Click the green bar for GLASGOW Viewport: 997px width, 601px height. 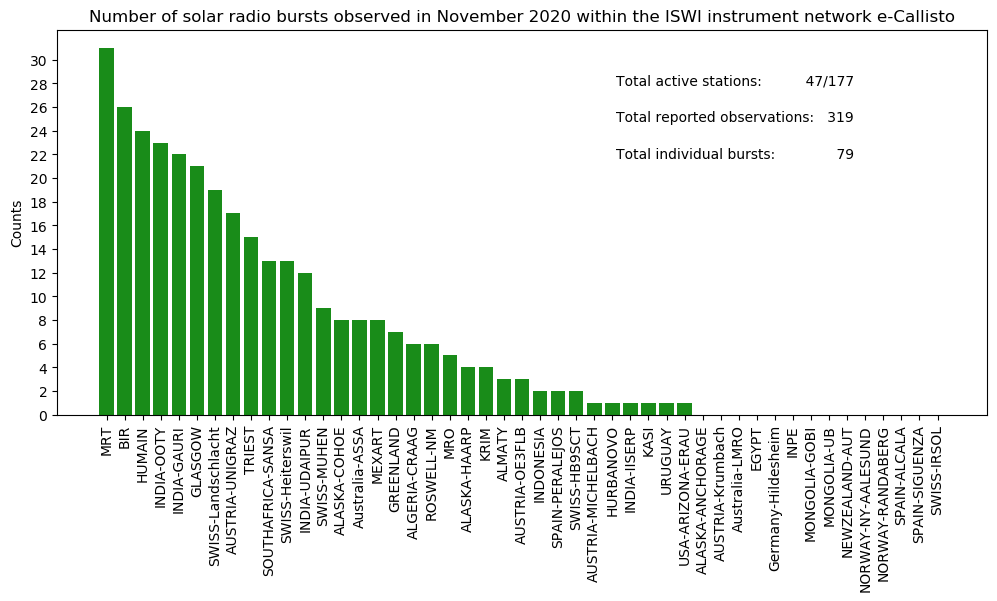[196, 291]
